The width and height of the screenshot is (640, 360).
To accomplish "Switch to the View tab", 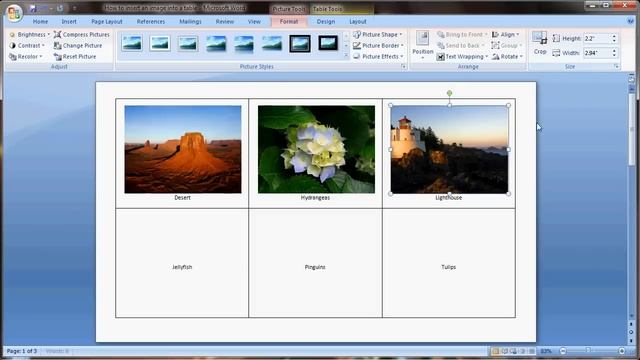I will click(254, 22).
